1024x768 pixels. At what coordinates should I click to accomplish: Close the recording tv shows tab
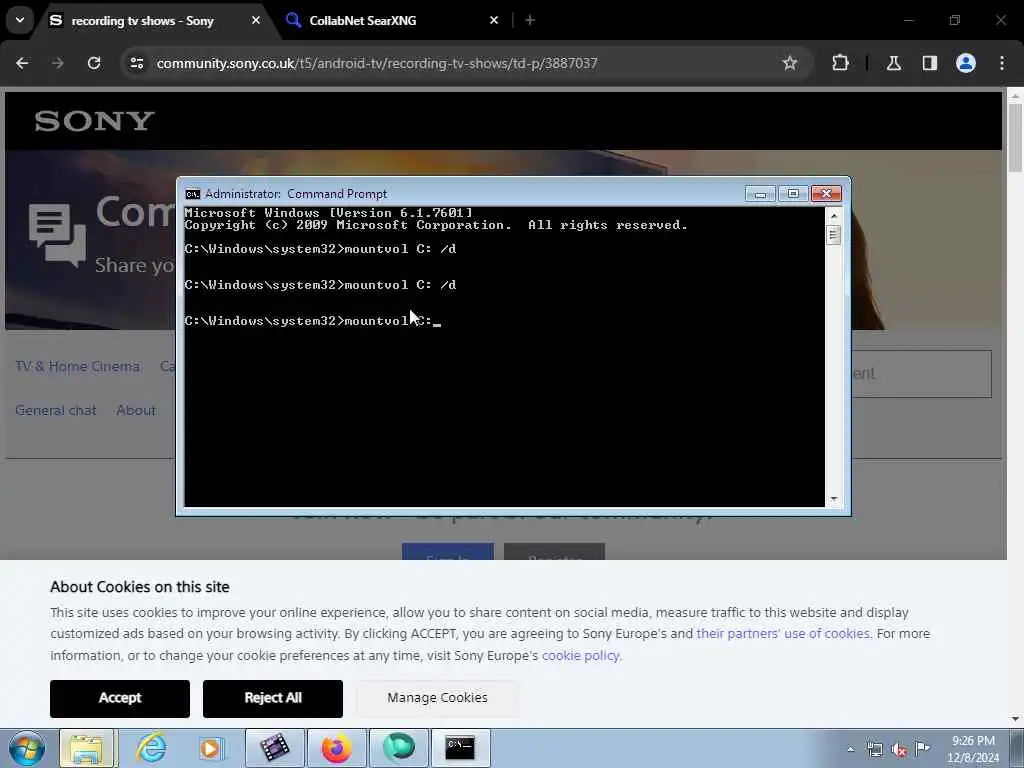coord(256,20)
